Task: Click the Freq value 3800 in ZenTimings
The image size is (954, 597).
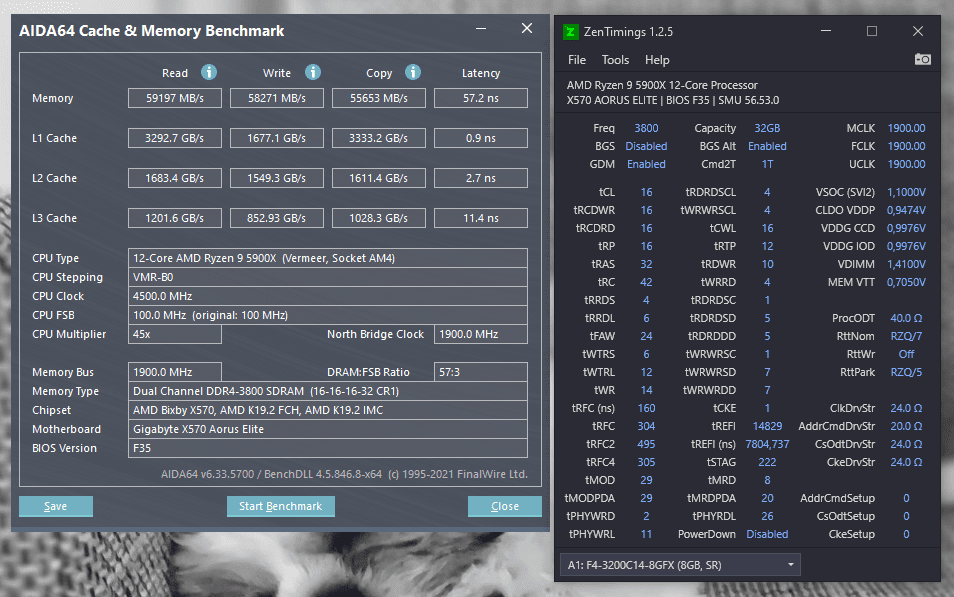Action: coord(646,128)
